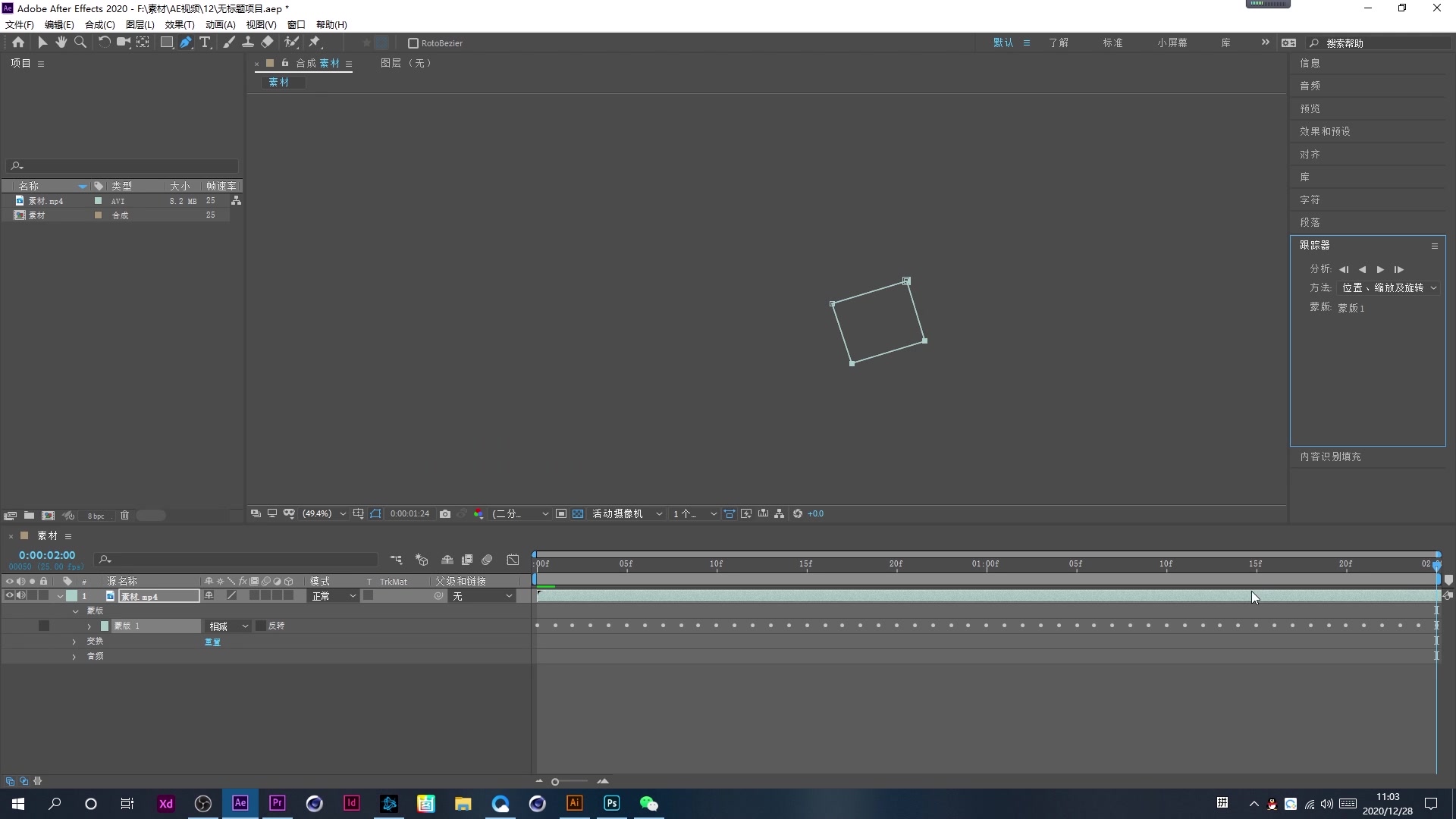Open the magnification (49.4%) dropdown
Screen dimensions: 1456x819
click(x=325, y=513)
